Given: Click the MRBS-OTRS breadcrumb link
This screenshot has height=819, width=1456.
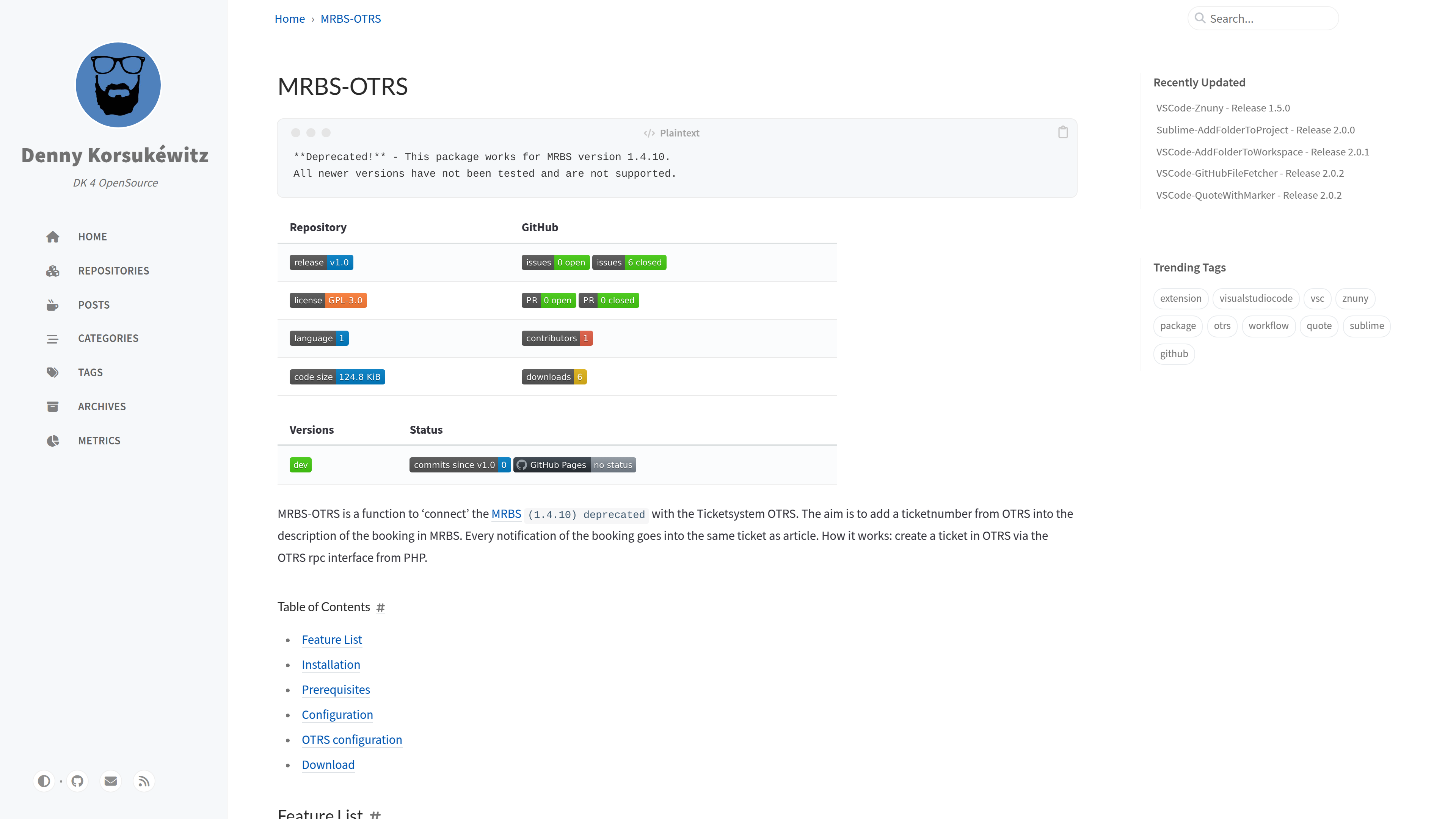Looking at the screenshot, I should tap(350, 19).
